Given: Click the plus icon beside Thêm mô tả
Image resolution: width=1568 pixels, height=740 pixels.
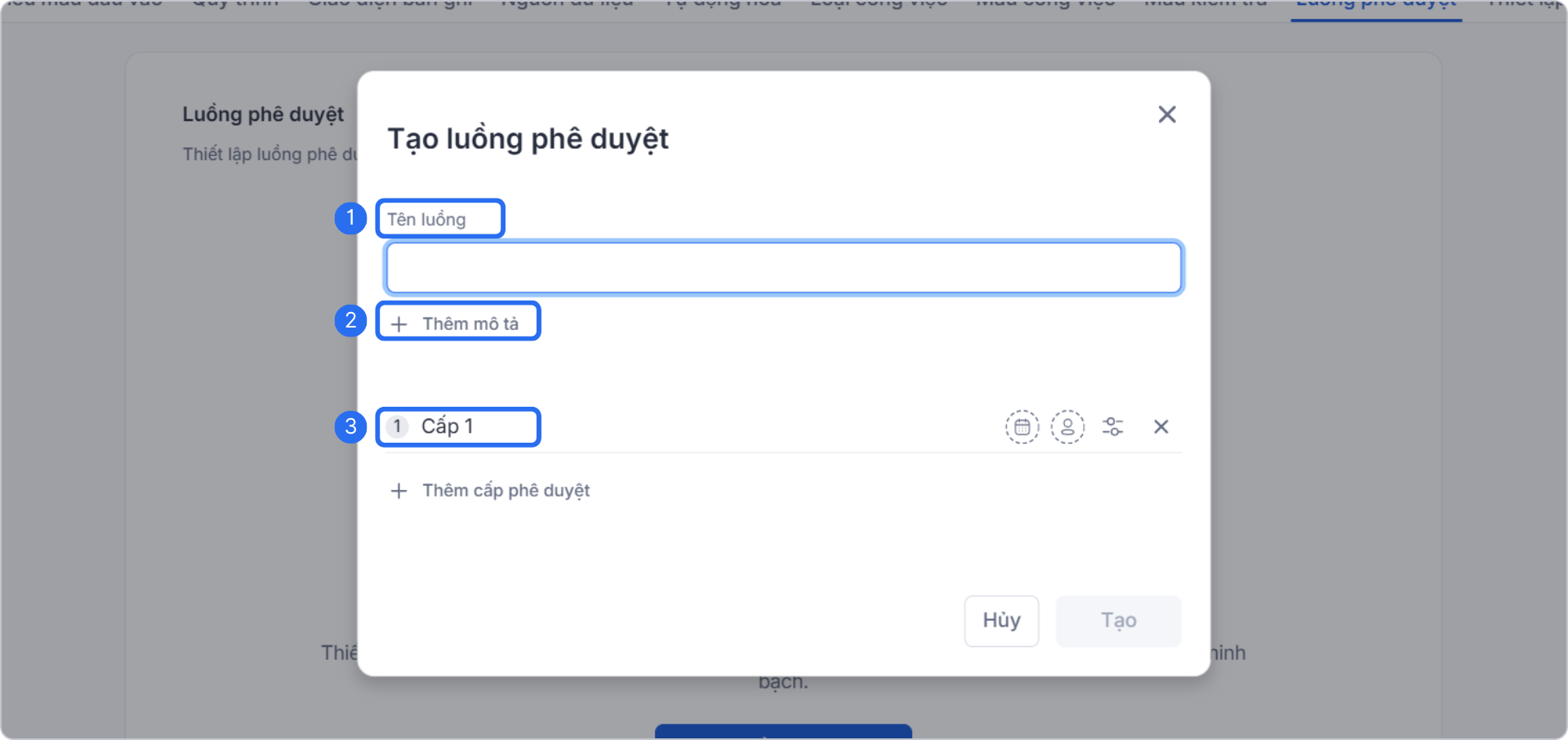Looking at the screenshot, I should pos(399,324).
